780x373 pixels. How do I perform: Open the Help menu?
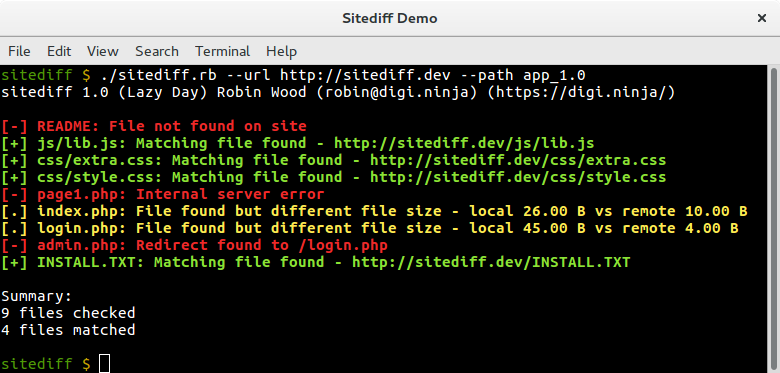282,51
